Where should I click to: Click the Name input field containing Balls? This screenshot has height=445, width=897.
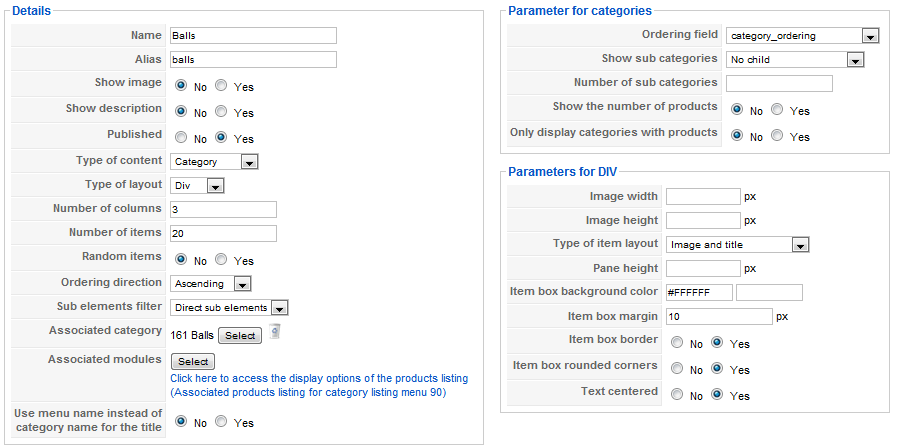click(253, 35)
